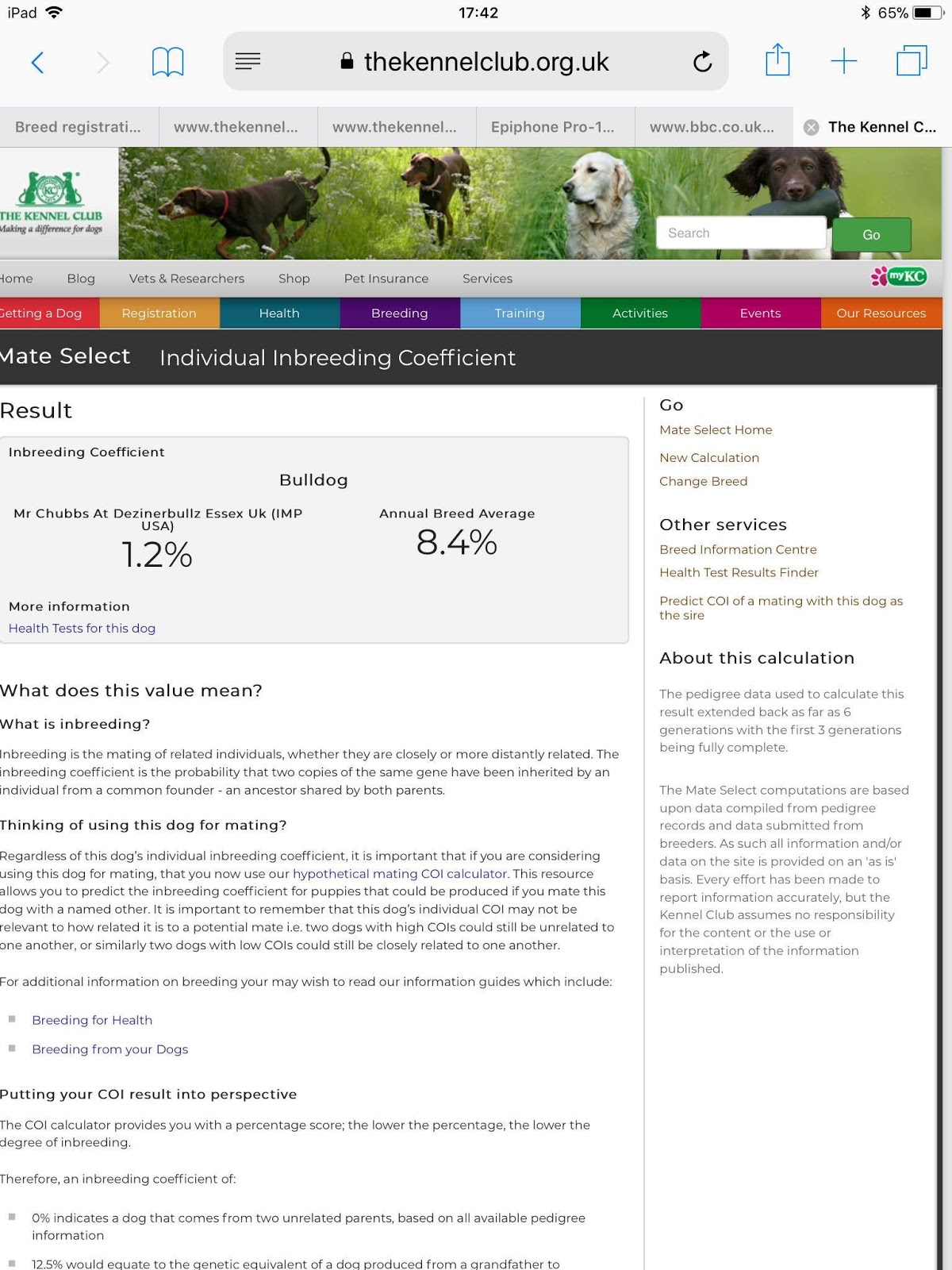Switch to Breed registrati... tab
Viewport: 952px width, 1270px height.
(x=78, y=127)
